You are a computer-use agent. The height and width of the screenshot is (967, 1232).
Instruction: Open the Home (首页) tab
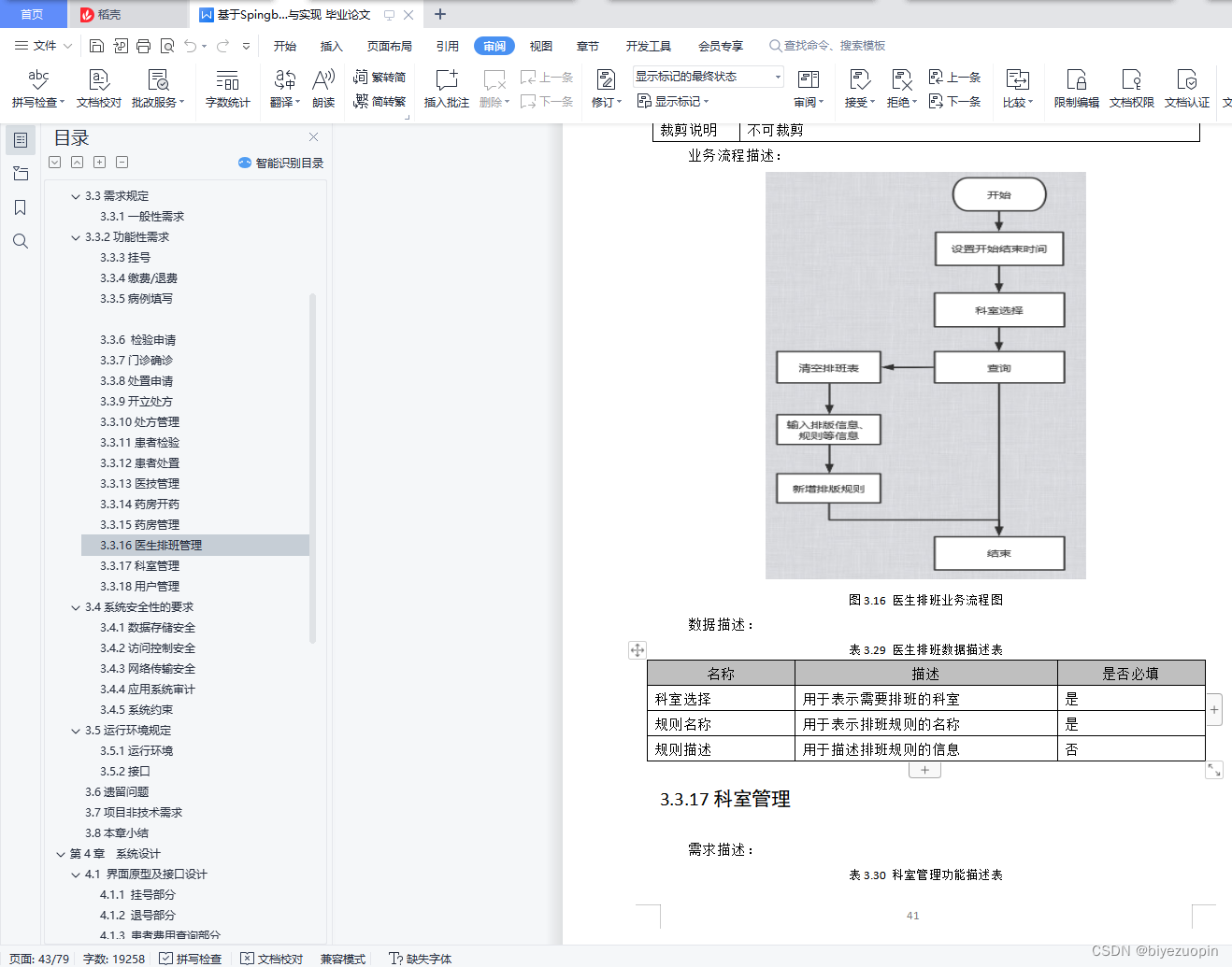click(32, 14)
